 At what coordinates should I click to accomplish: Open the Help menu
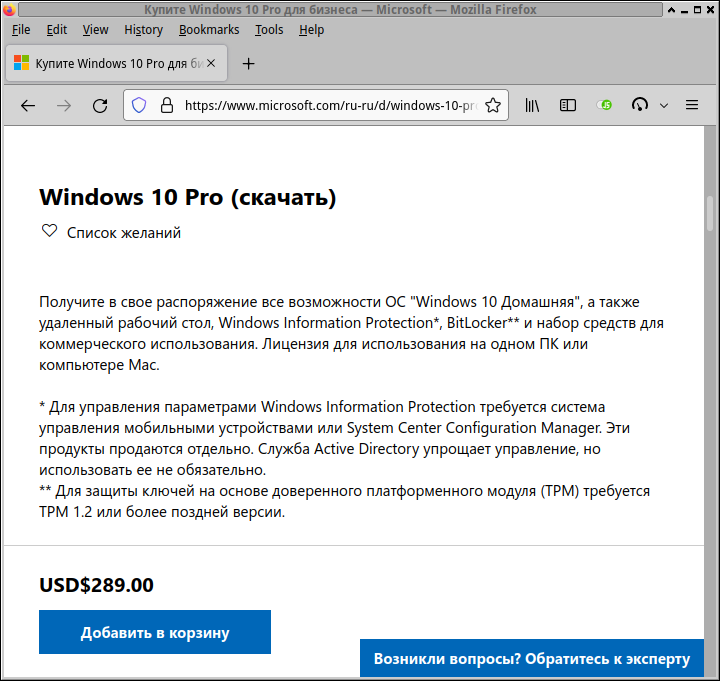(311, 30)
